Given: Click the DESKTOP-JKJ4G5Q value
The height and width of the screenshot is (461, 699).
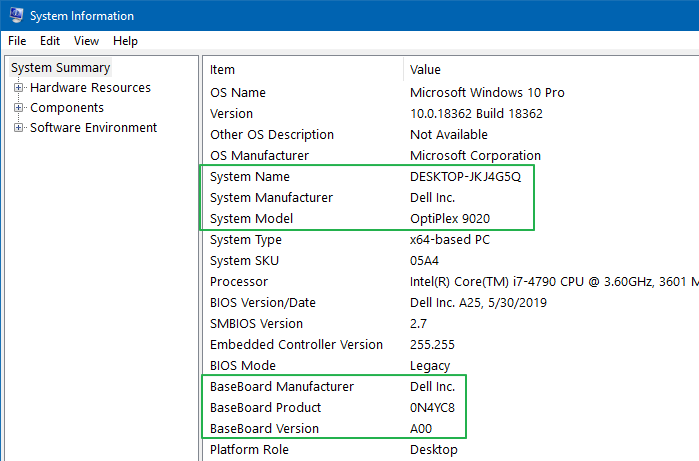Looking at the screenshot, I should 465,177.
